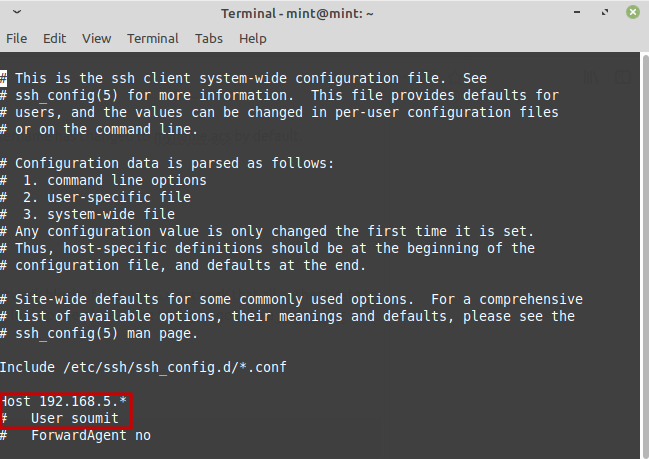Screen dimensions: 649x459
Task: Close the Terminal window
Action: point(632,14)
